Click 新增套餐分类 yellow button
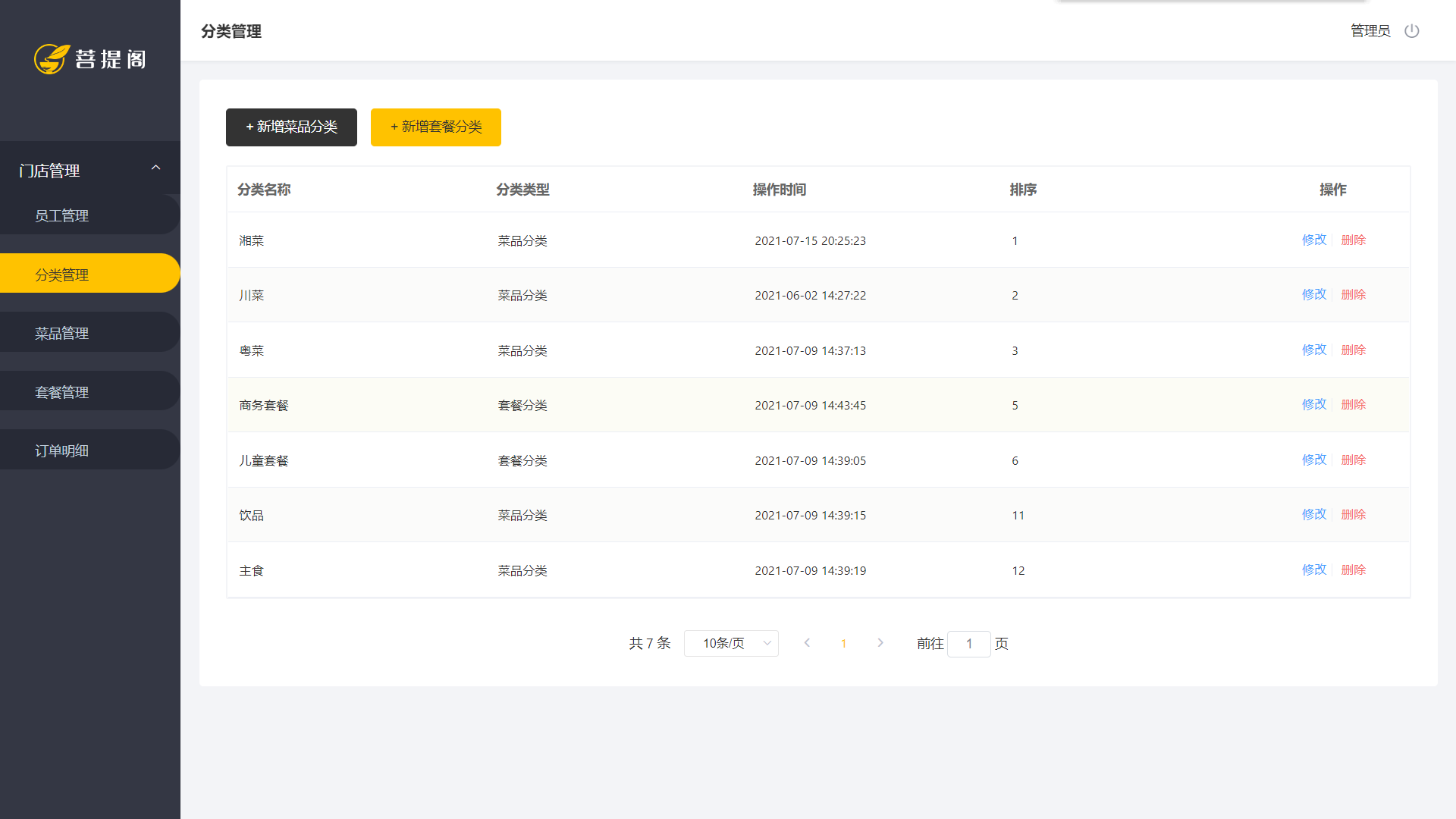The image size is (1456, 819). [435, 127]
